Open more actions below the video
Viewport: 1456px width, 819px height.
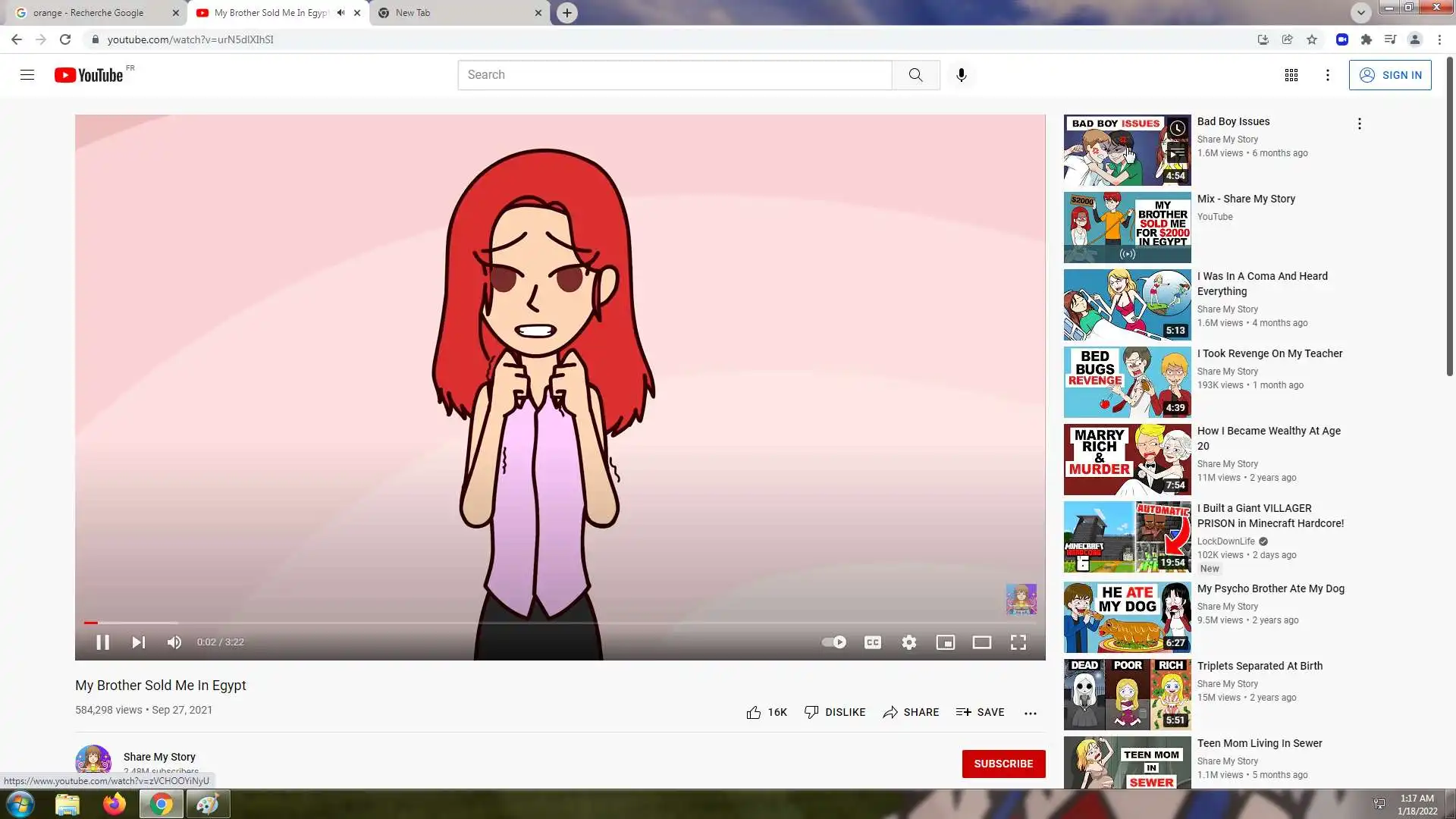pos(1030,713)
